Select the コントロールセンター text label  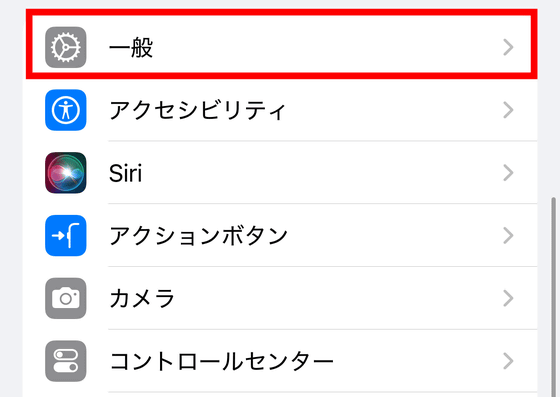click(221, 361)
